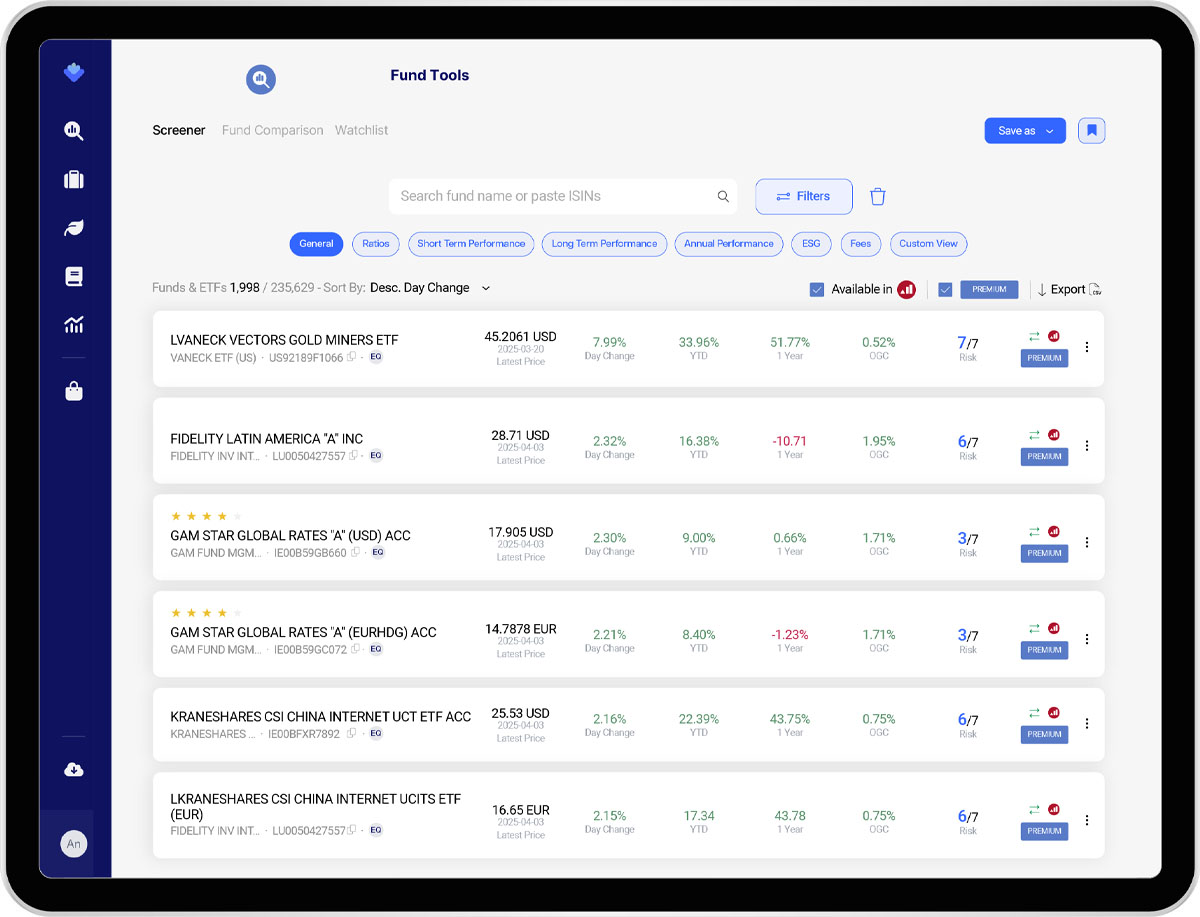Open the three-dot menu for FIDELITY LATIN AMERICA
The image size is (1200, 917).
click(x=1087, y=446)
